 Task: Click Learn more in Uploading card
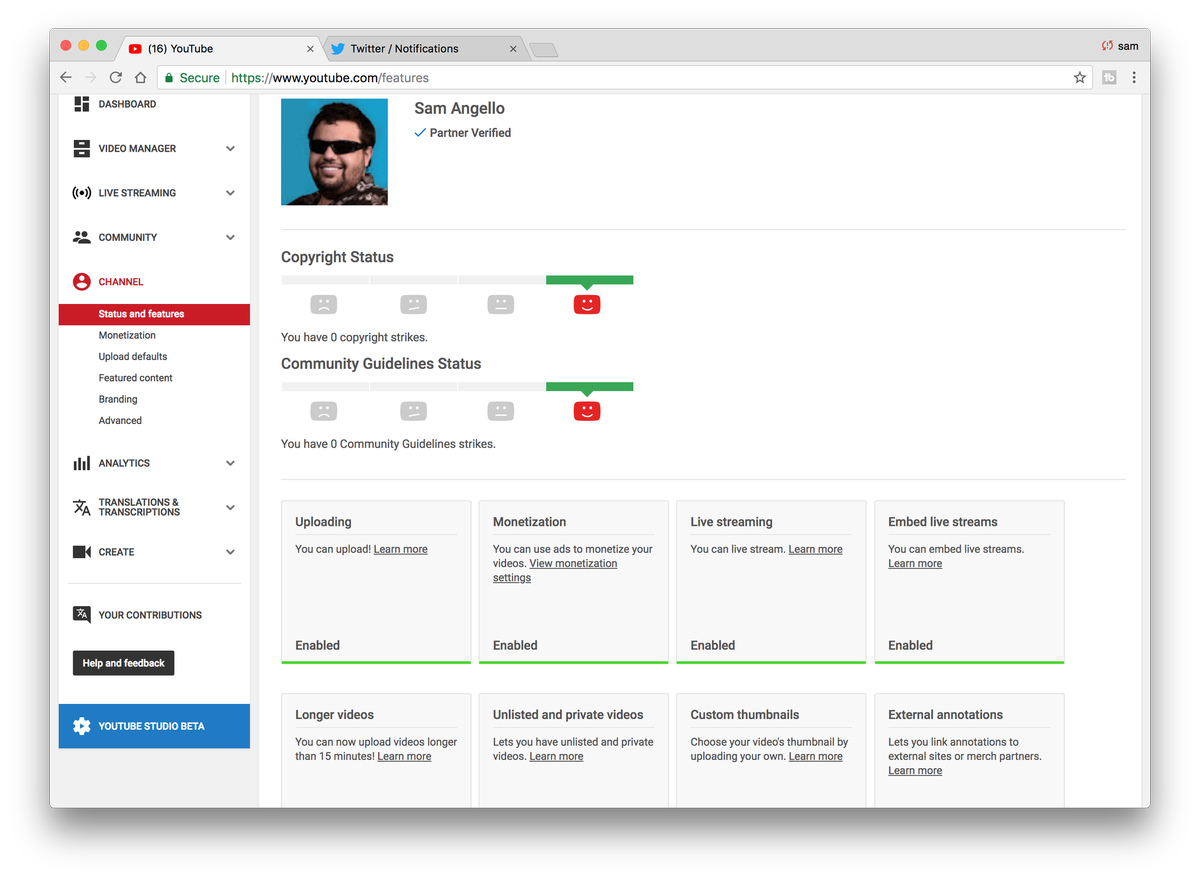pos(400,549)
